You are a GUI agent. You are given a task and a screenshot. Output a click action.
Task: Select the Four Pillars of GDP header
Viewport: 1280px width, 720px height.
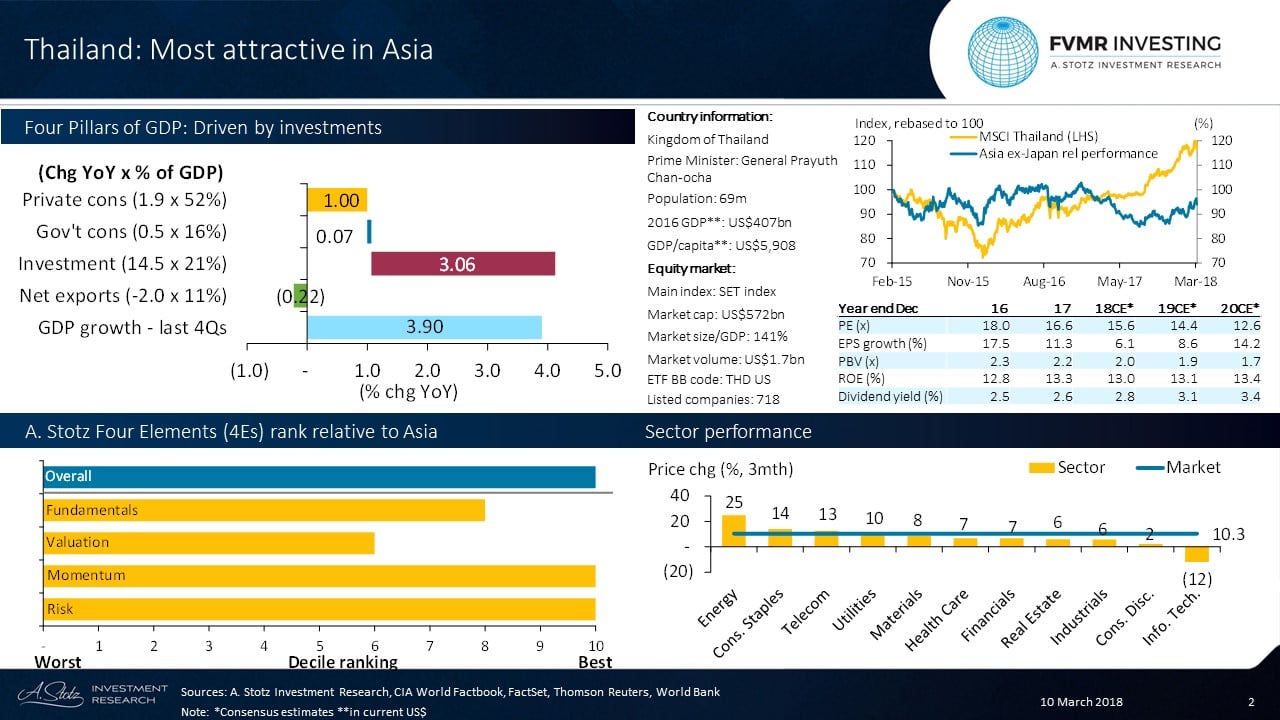pos(204,128)
